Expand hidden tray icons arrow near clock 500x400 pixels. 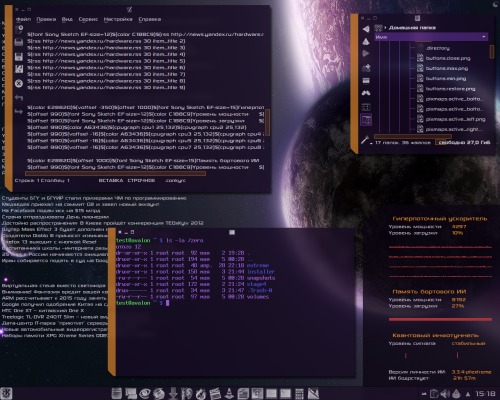click(x=468, y=394)
